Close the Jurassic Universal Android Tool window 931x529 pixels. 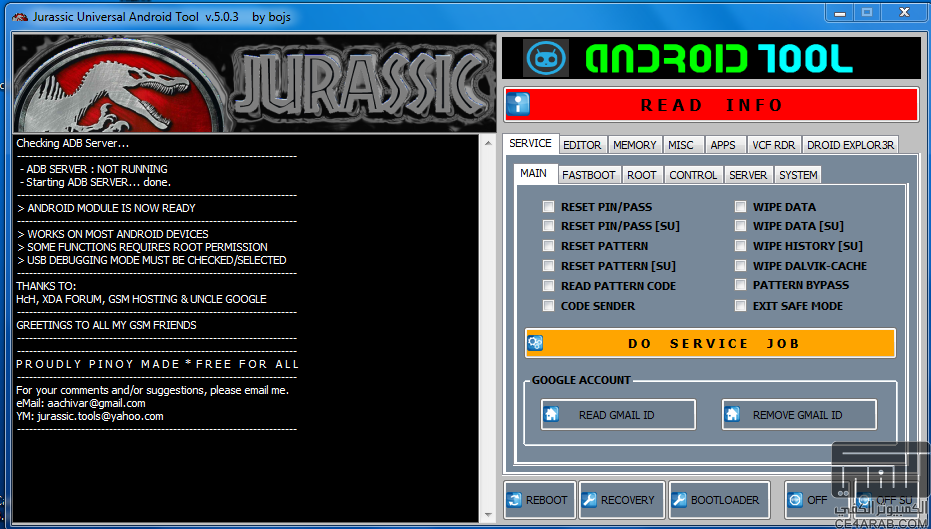[x=905, y=11]
